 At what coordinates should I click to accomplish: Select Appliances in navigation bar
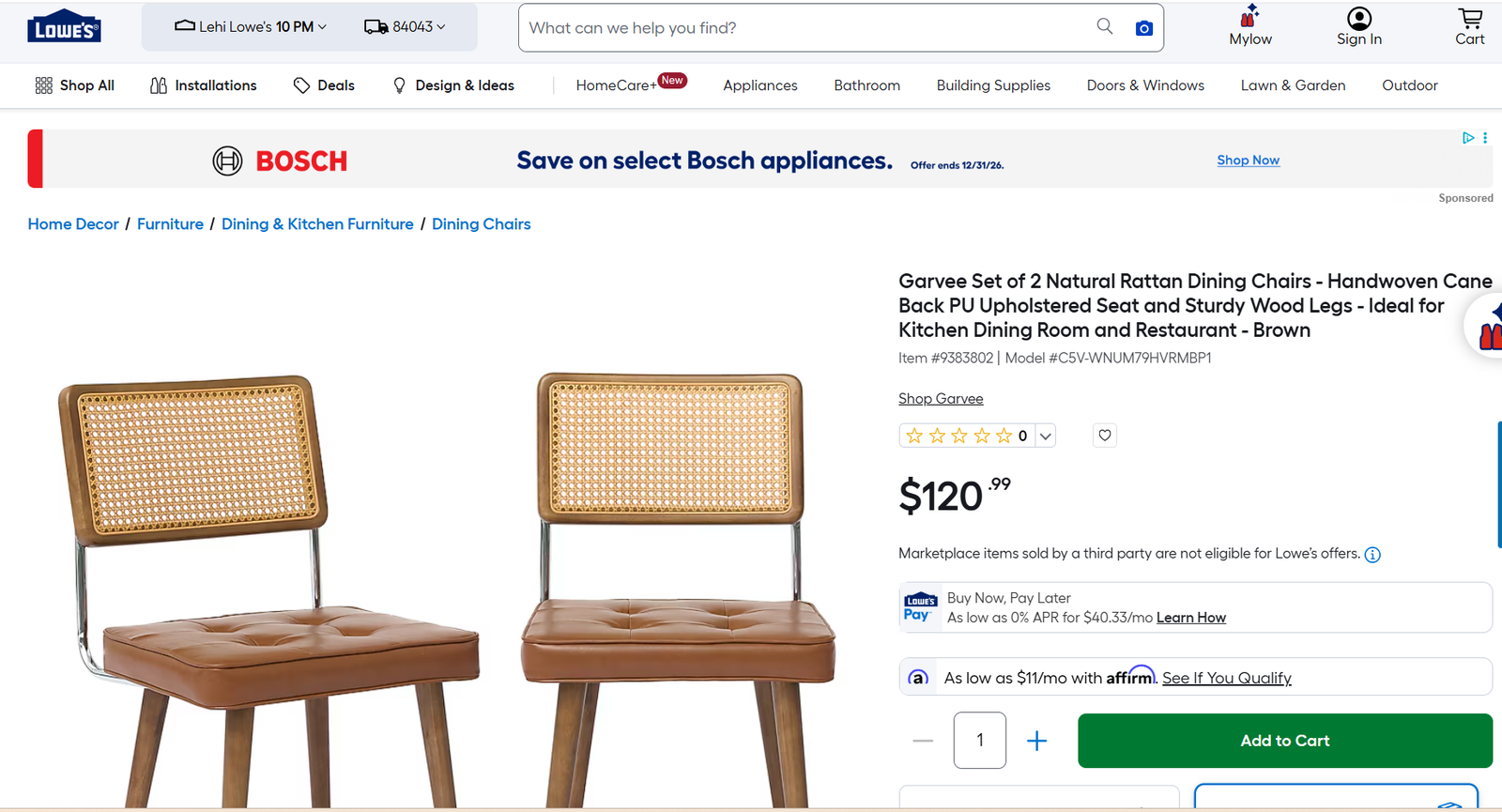tap(760, 85)
